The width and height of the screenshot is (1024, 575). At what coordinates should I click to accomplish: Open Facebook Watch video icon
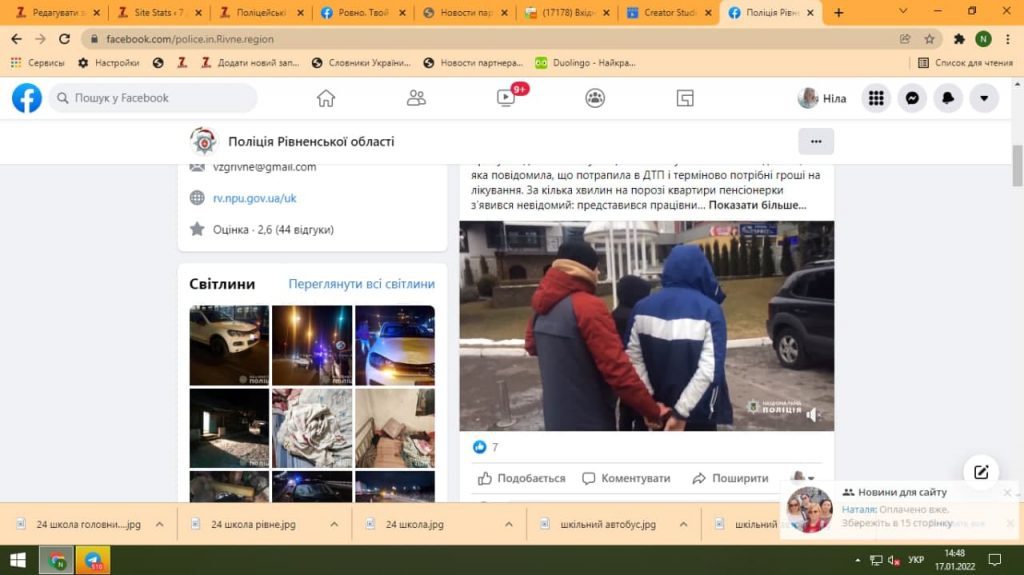(x=506, y=98)
